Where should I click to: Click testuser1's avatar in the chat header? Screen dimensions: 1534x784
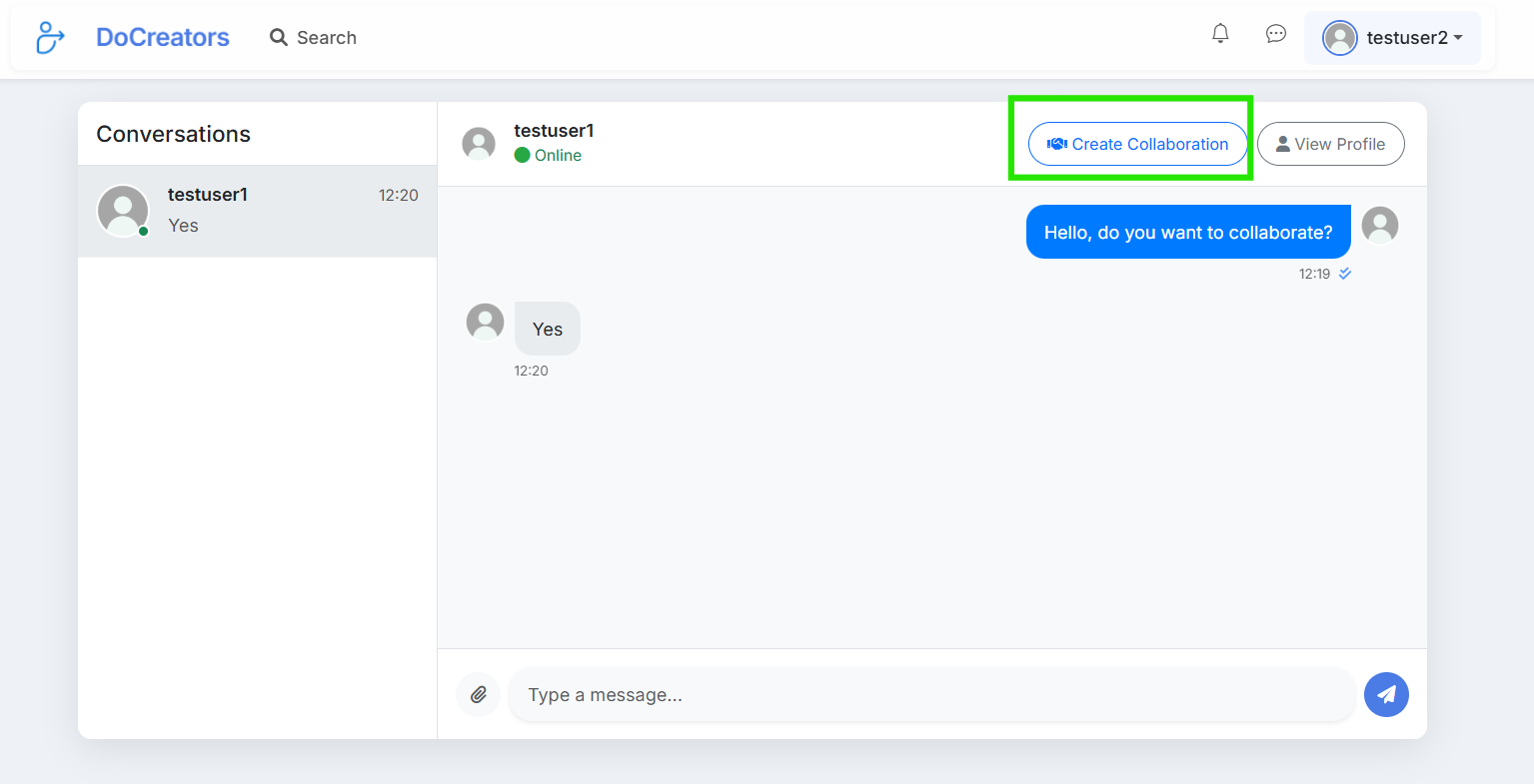click(479, 143)
